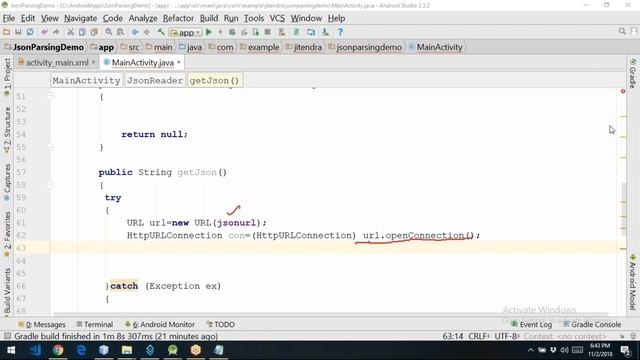Click the Stop square icon

pos(267,32)
